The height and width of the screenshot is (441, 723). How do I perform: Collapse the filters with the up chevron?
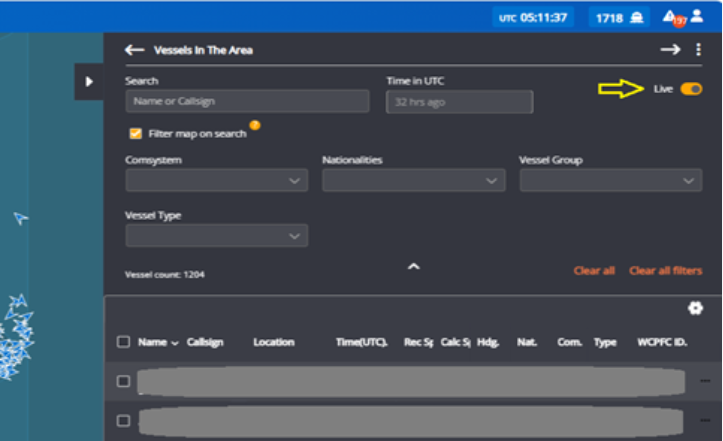[x=414, y=267]
